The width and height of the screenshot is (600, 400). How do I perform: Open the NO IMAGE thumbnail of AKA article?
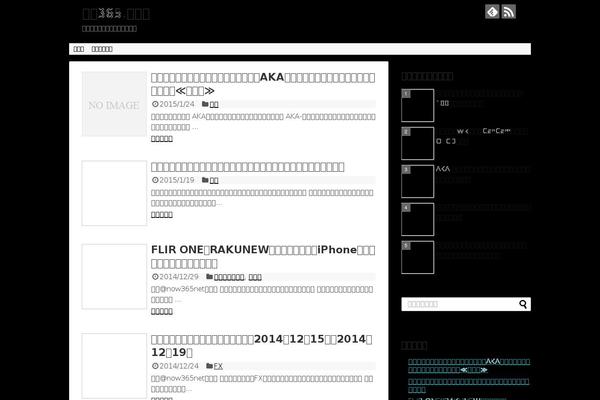coord(114,104)
